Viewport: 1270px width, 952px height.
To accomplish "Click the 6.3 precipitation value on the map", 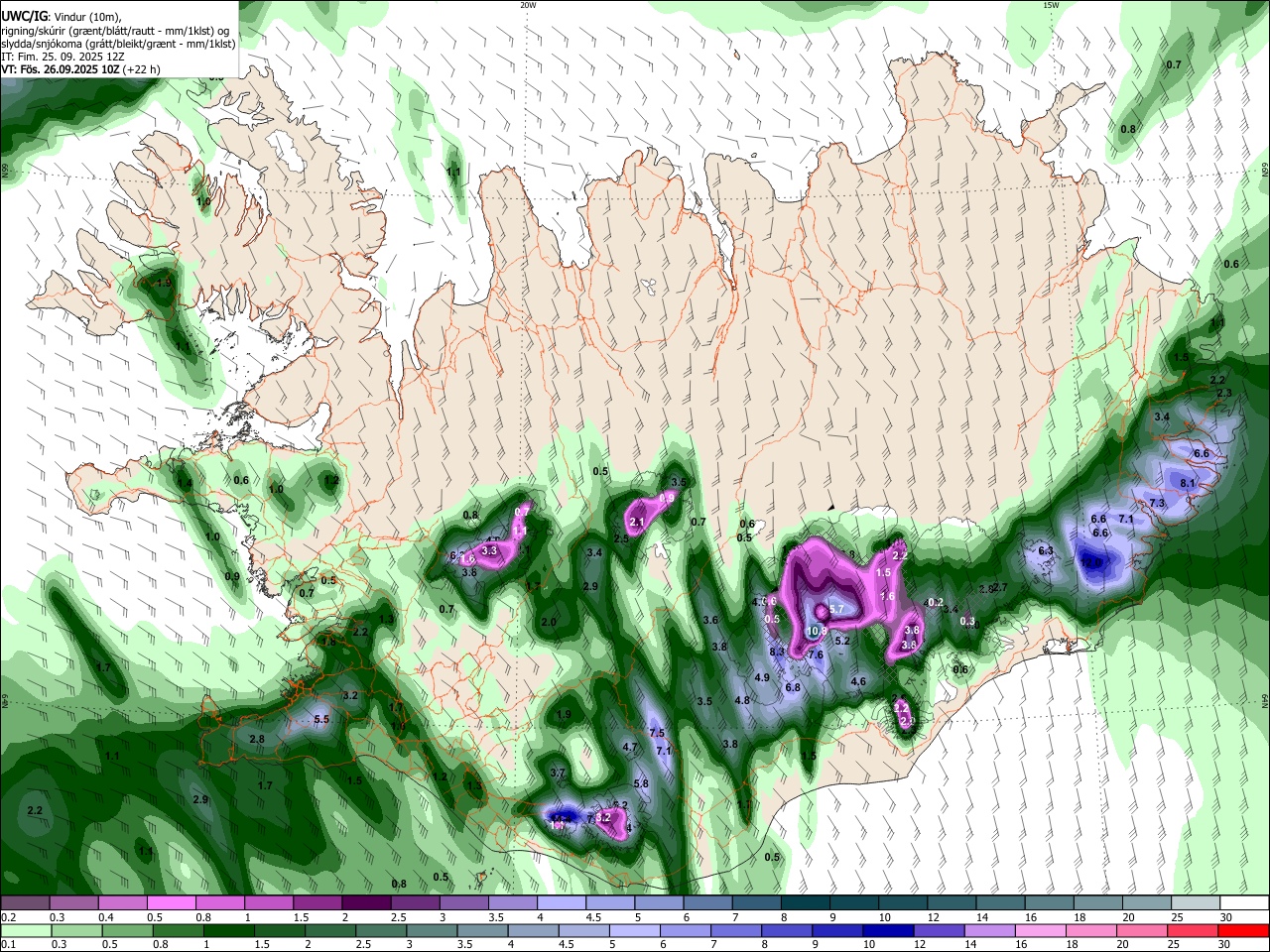I will (1046, 550).
